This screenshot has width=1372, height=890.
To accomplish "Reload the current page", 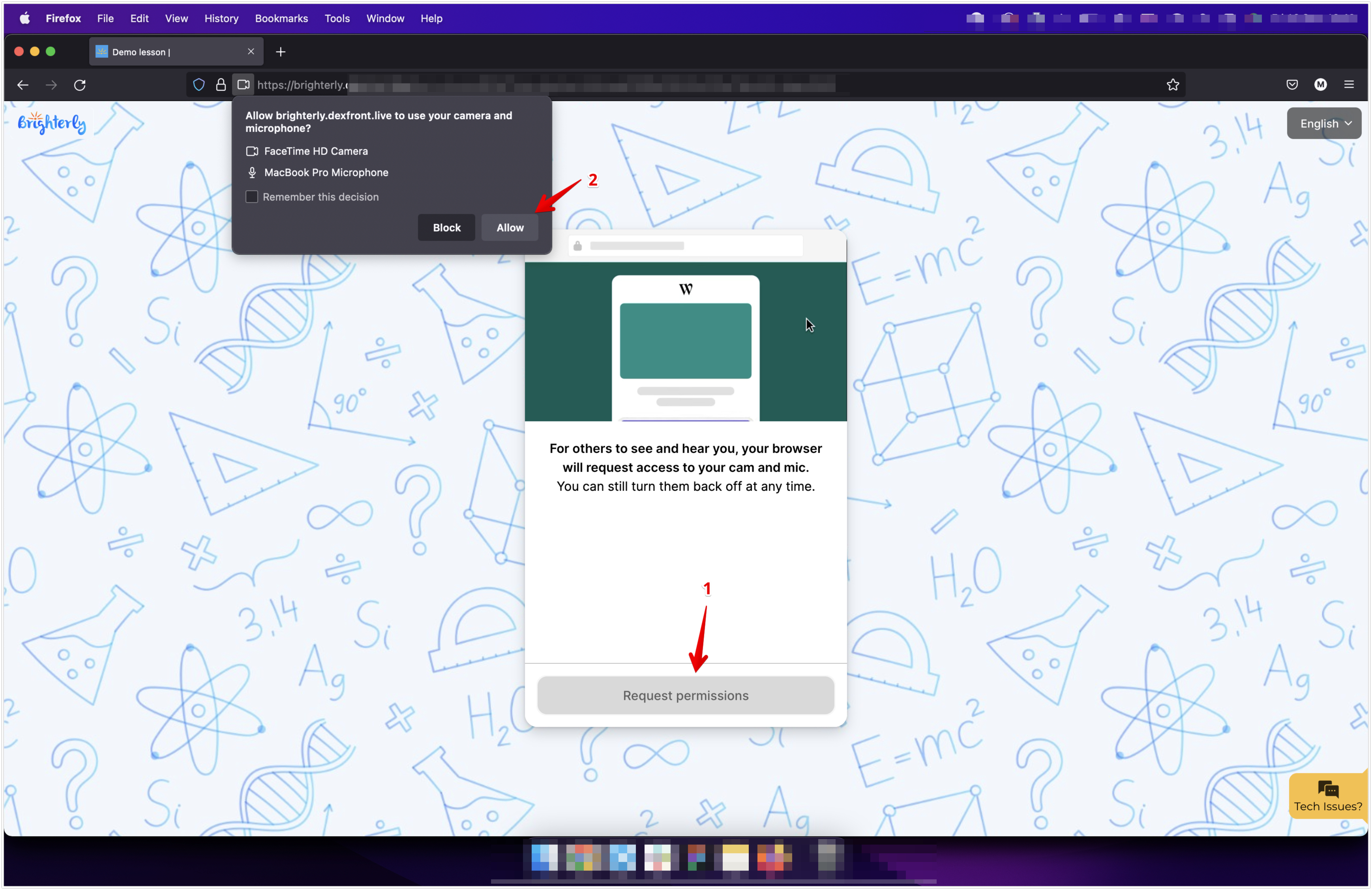I will [x=80, y=85].
